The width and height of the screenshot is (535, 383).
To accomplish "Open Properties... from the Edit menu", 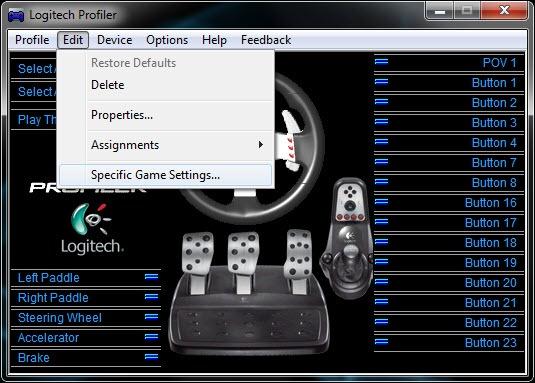I will pyautogui.click(x=165, y=115).
